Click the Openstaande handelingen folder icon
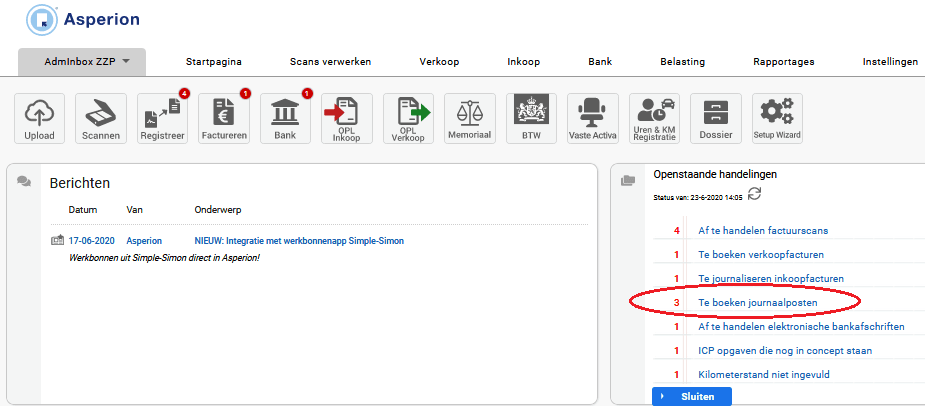Image resolution: width=925 pixels, height=406 pixels. pos(629,181)
